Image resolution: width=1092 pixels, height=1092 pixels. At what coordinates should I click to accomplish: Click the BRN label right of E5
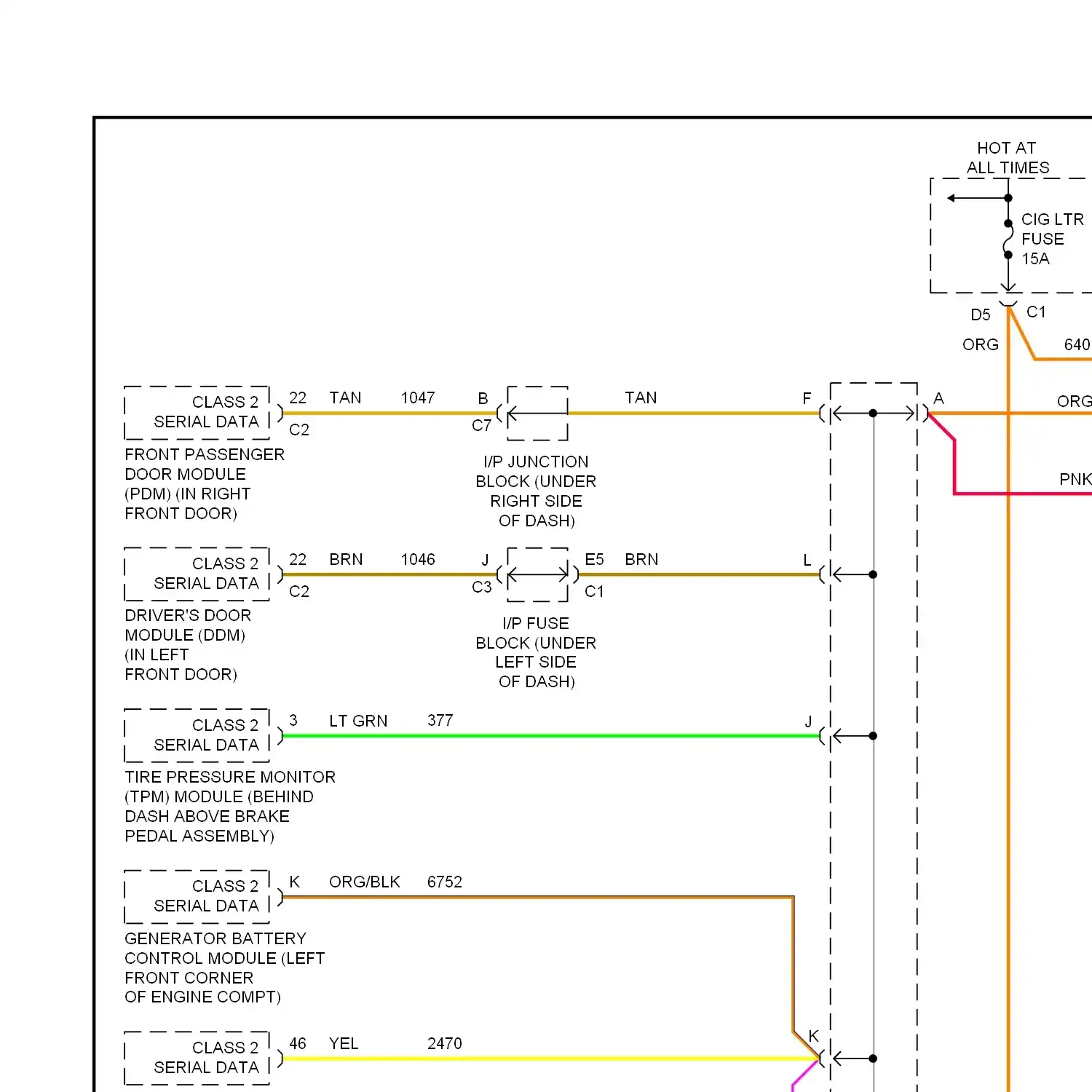tap(641, 559)
